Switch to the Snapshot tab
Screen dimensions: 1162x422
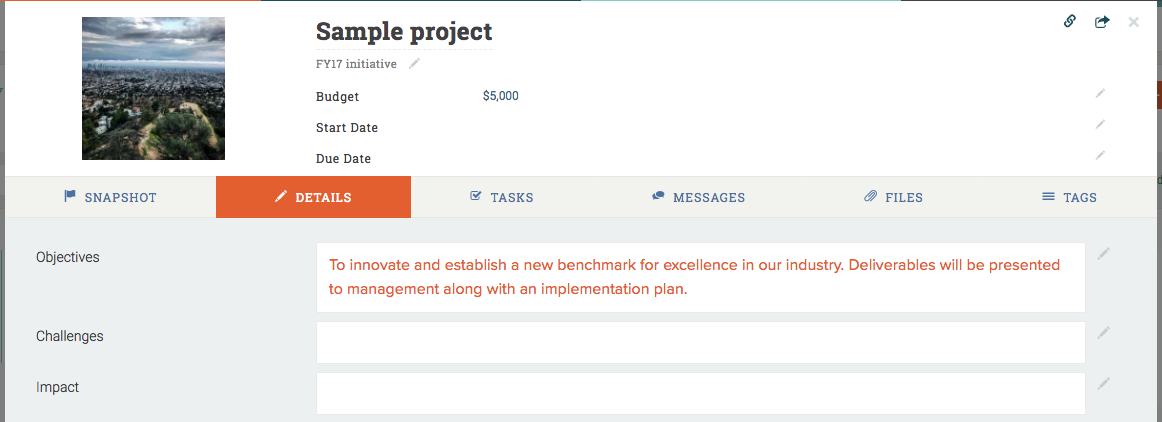pos(110,197)
